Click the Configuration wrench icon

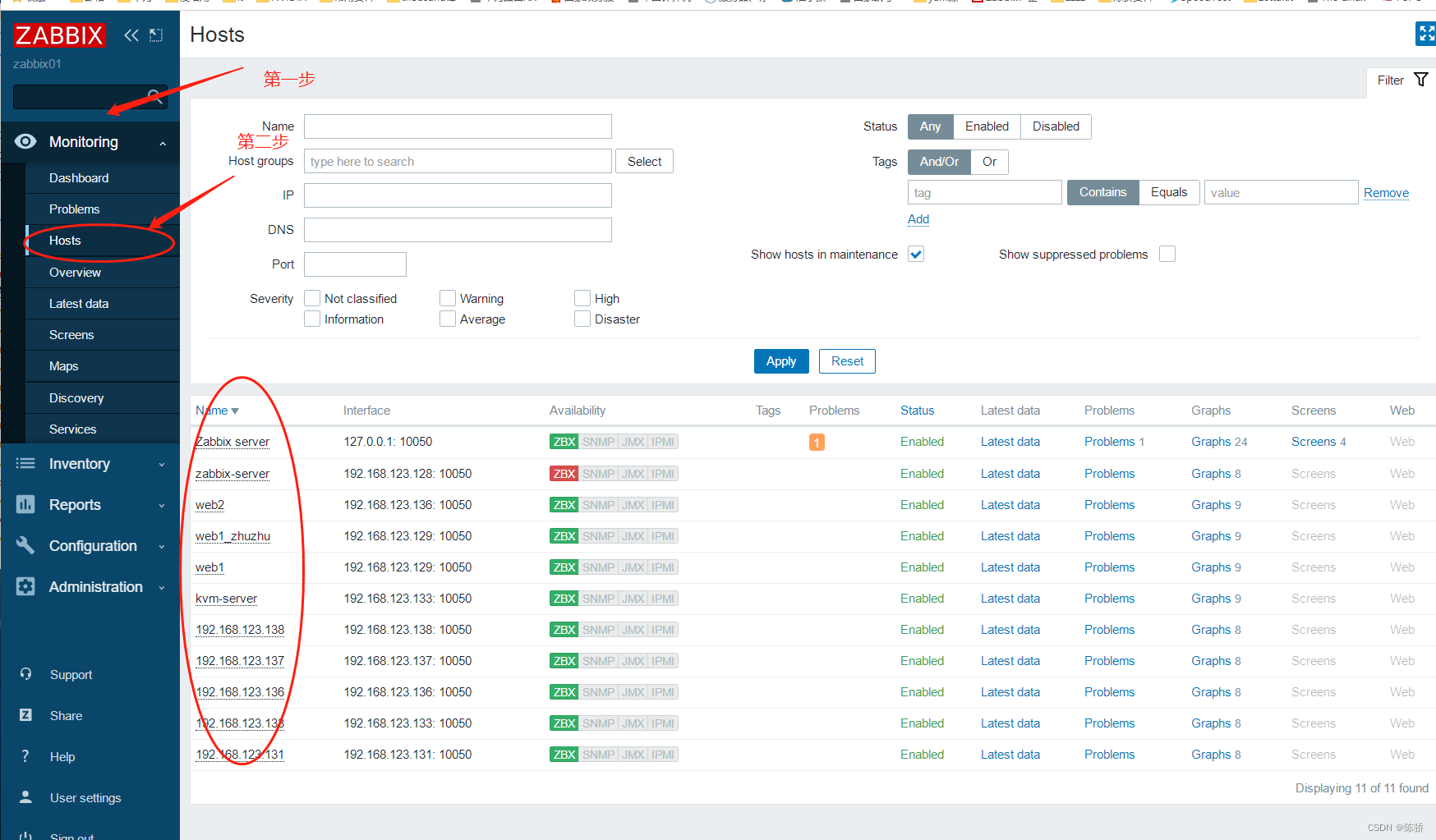[x=25, y=545]
